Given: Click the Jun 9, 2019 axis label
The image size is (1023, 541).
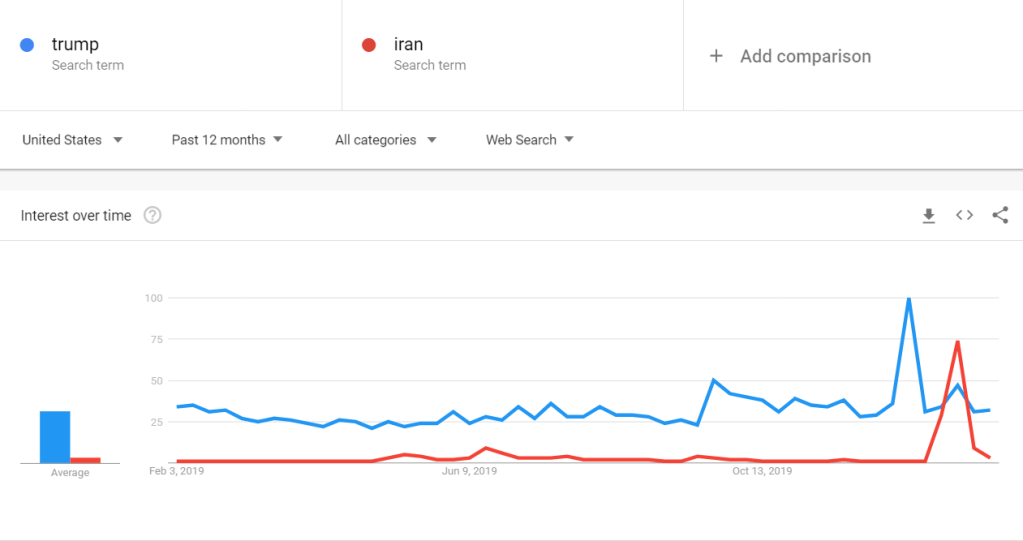Looking at the screenshot, I should (469, 471).
